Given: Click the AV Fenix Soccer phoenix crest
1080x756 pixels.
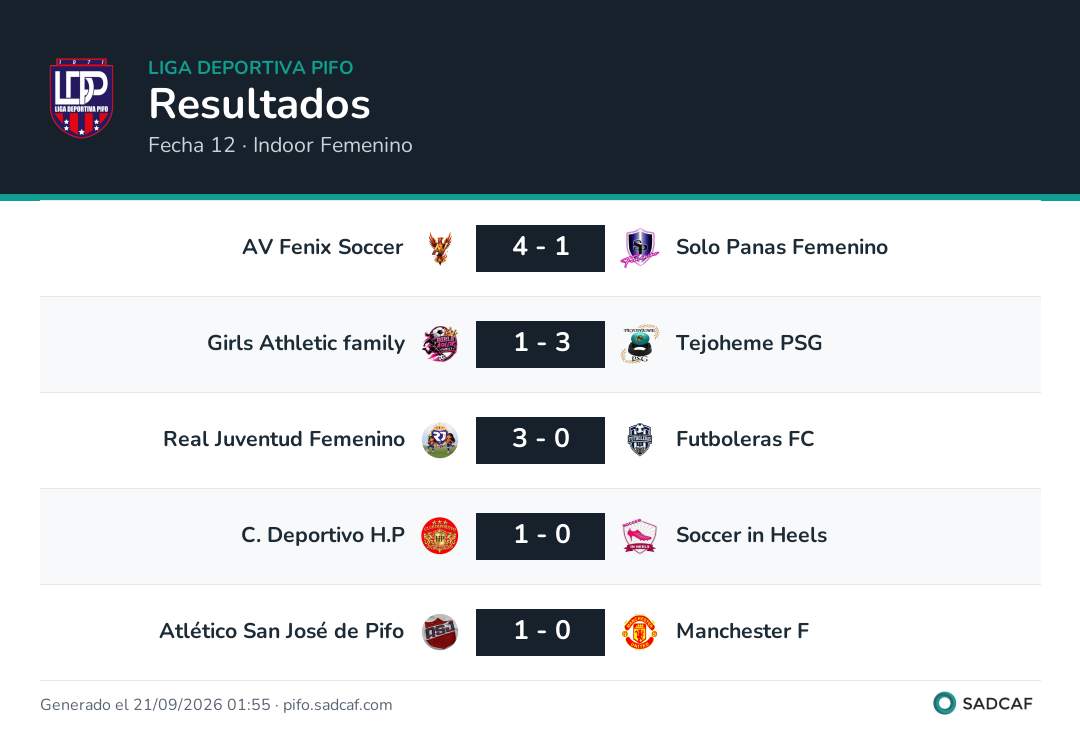Looking at the screenshot, I should tap(440, 248).
